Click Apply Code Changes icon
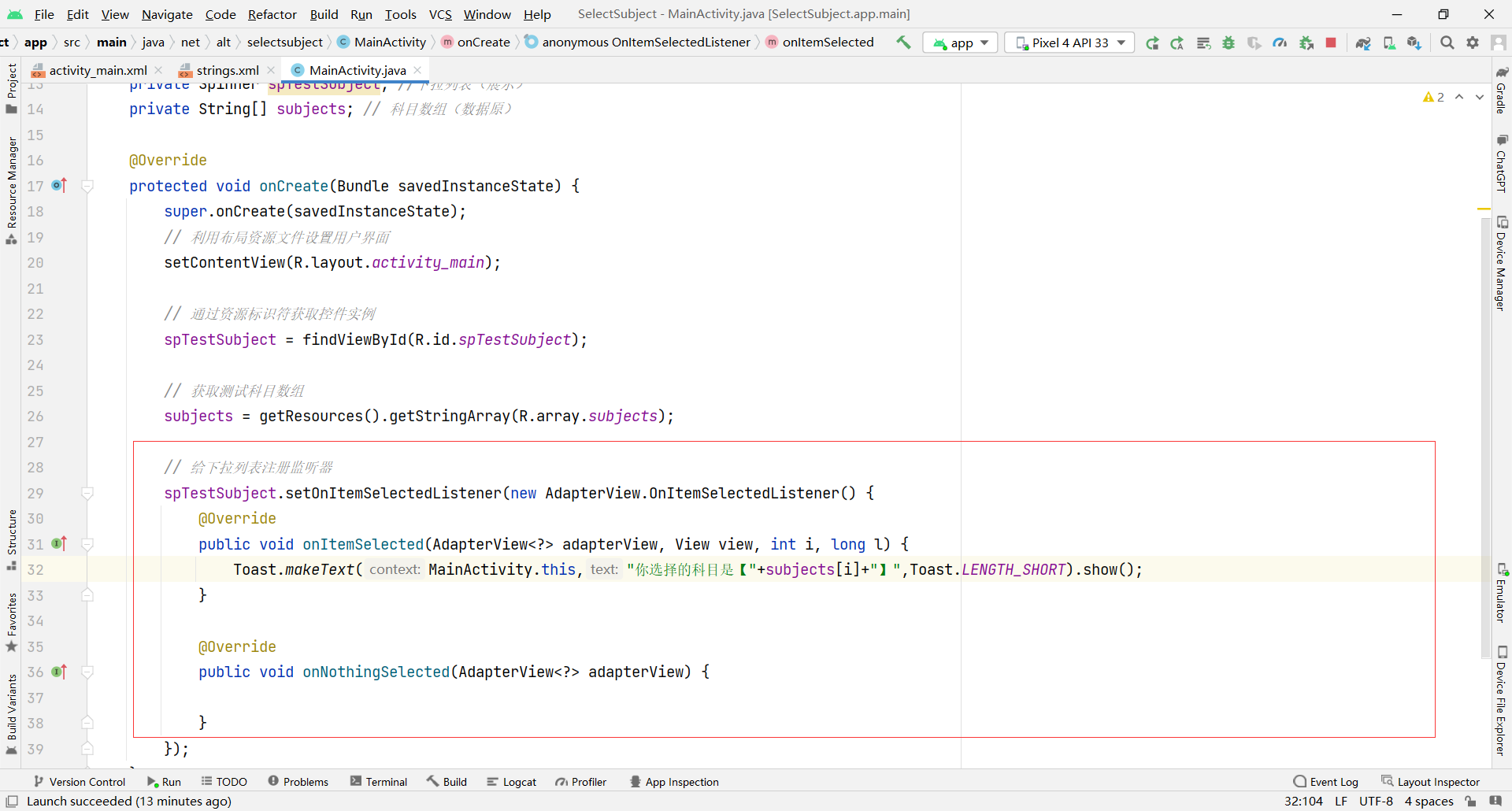1512x811 pixels. pyautogui.click(x=1203, y=43)
